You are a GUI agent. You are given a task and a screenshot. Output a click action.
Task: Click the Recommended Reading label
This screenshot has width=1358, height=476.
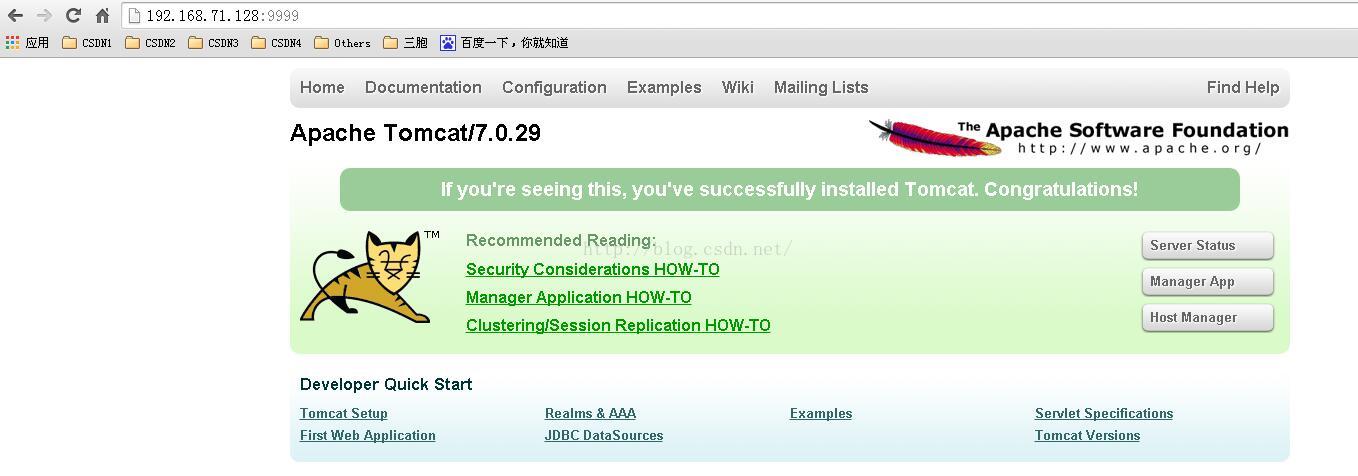tap(561, 240)
